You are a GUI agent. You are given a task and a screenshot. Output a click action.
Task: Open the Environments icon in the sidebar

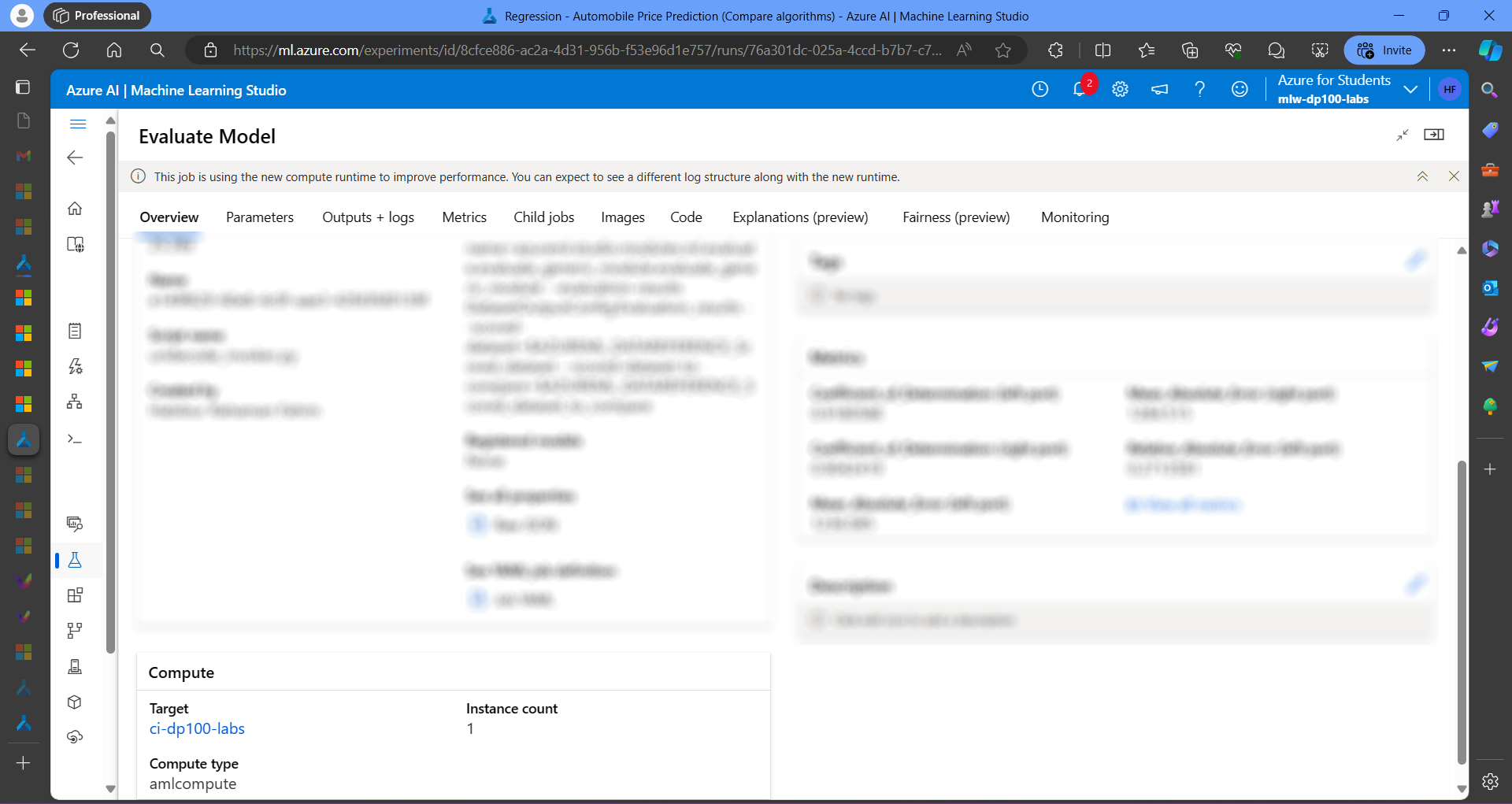pyautogui.click(x=75, y=667)
